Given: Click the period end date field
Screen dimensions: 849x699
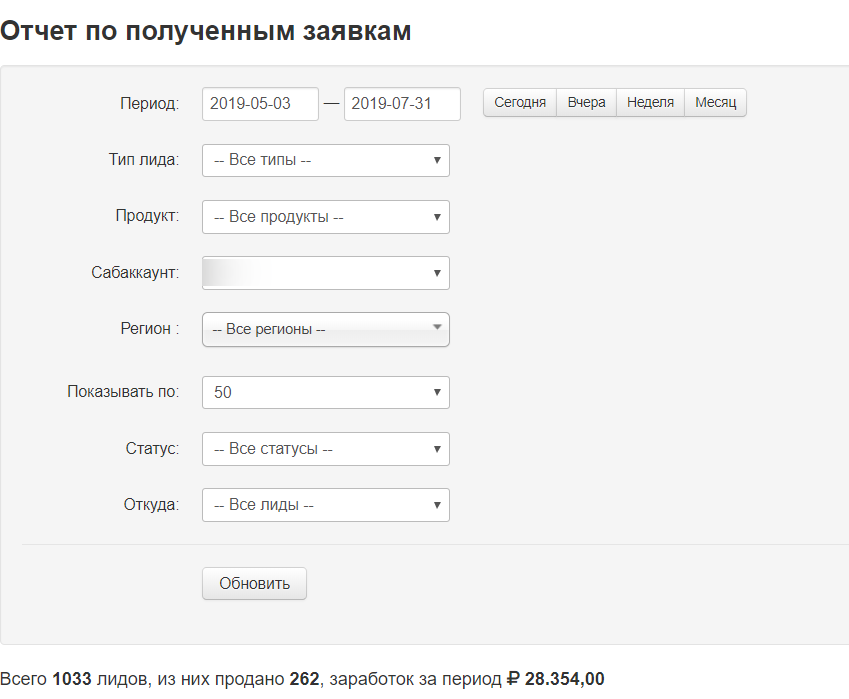Looking at the screenshot, I should (x=402, y=104).
